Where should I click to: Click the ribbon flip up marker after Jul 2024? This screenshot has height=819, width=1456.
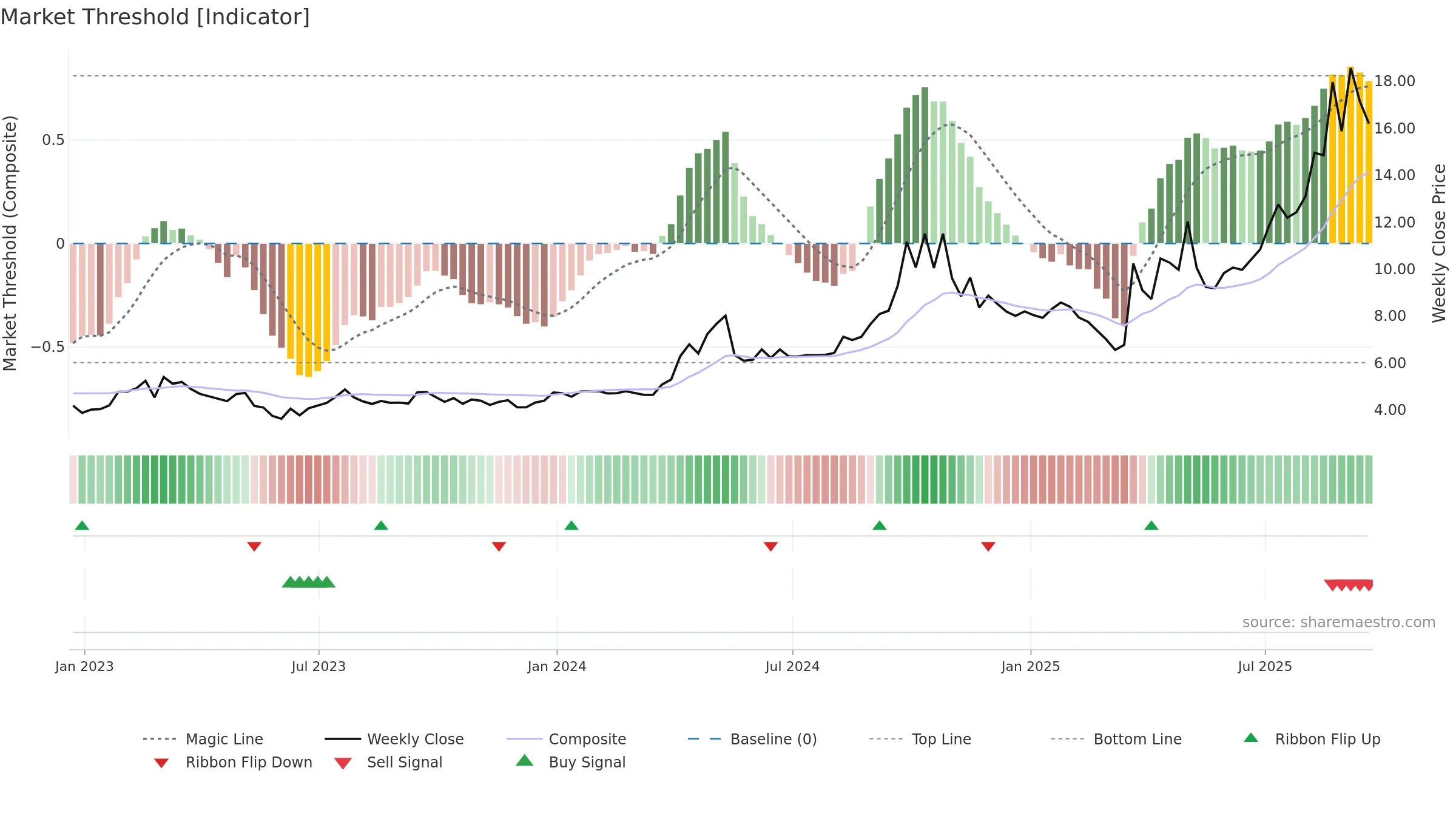tap(880, 525)
